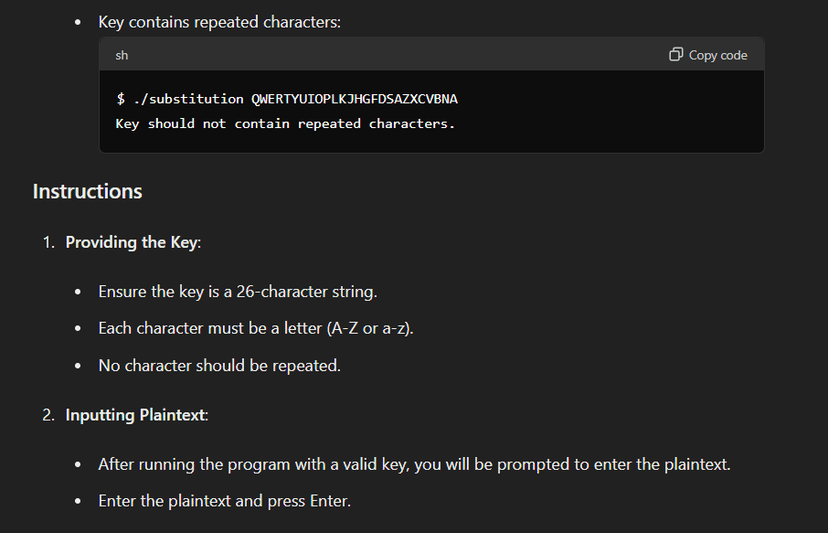The image size is (828, 533).
Task: Click the valid key prompt sentence
Action: pyautogui.click(x=415, y=464)
